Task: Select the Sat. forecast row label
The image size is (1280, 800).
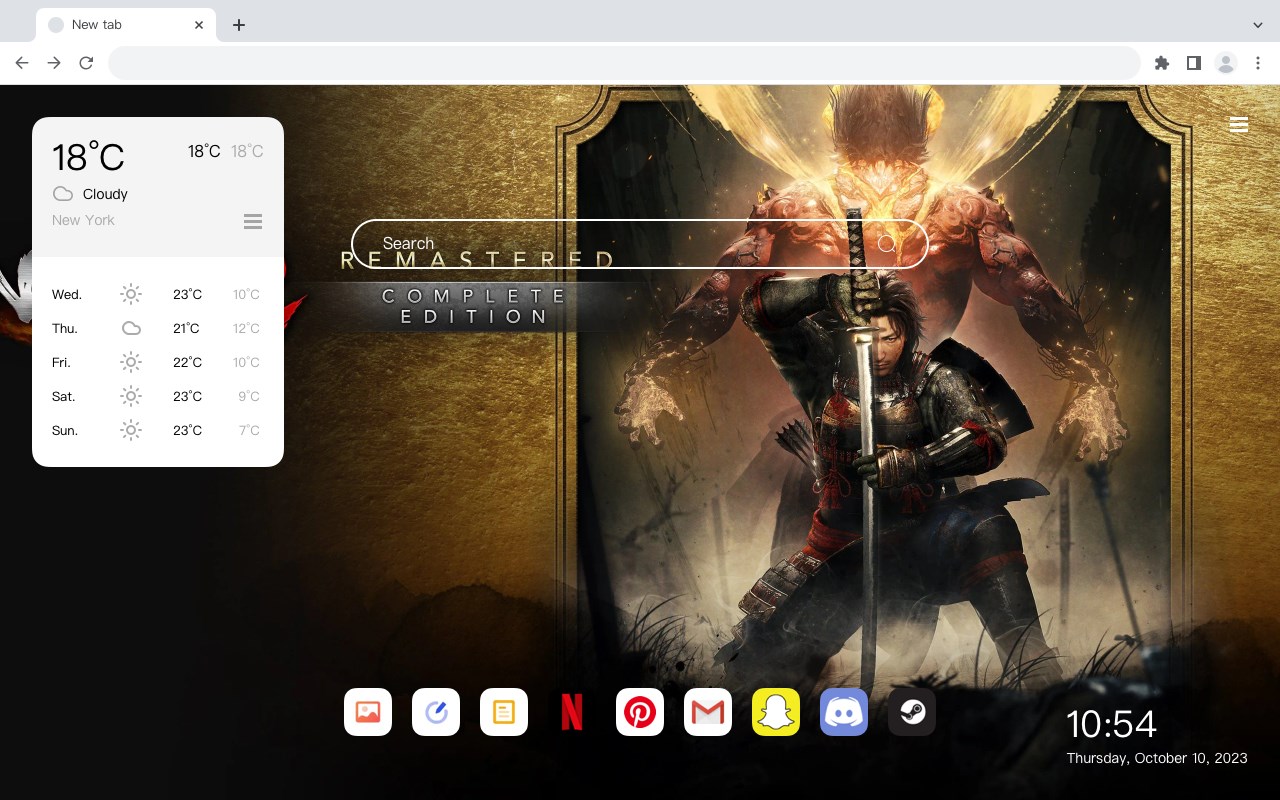Action: (64, 396)
